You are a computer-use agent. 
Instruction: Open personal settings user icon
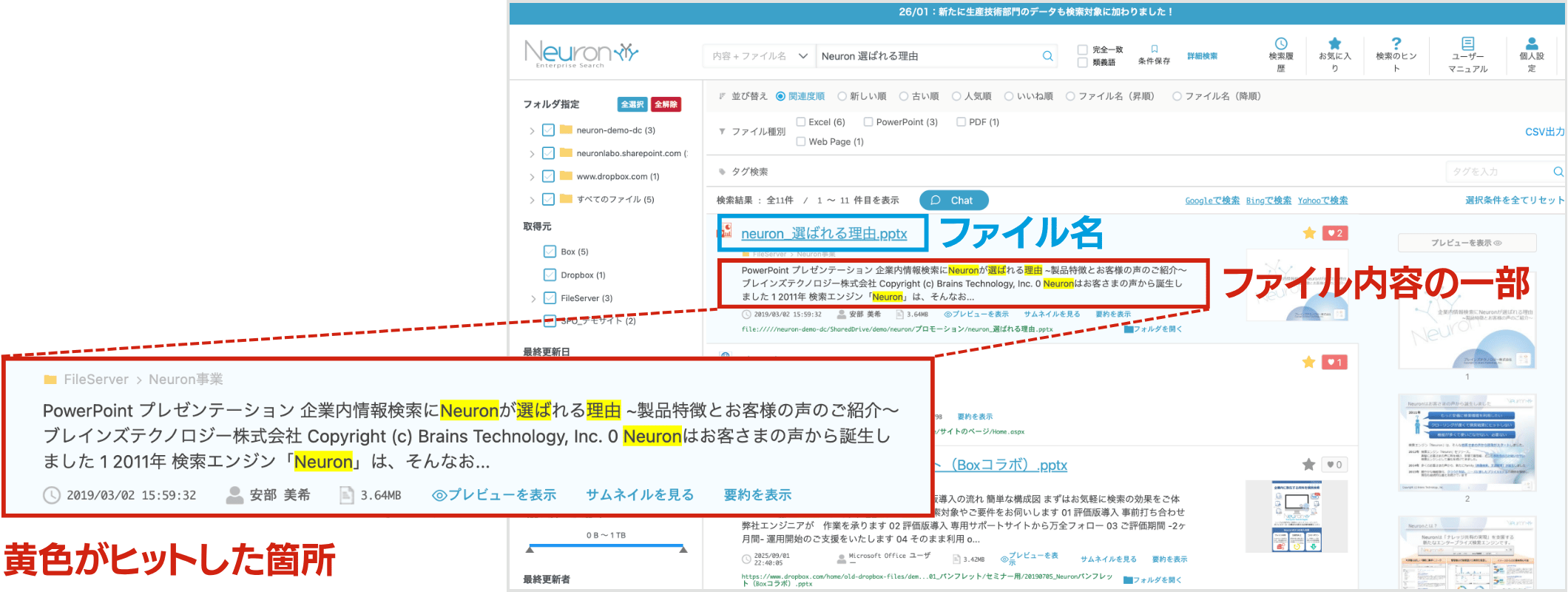[1532, 44]
